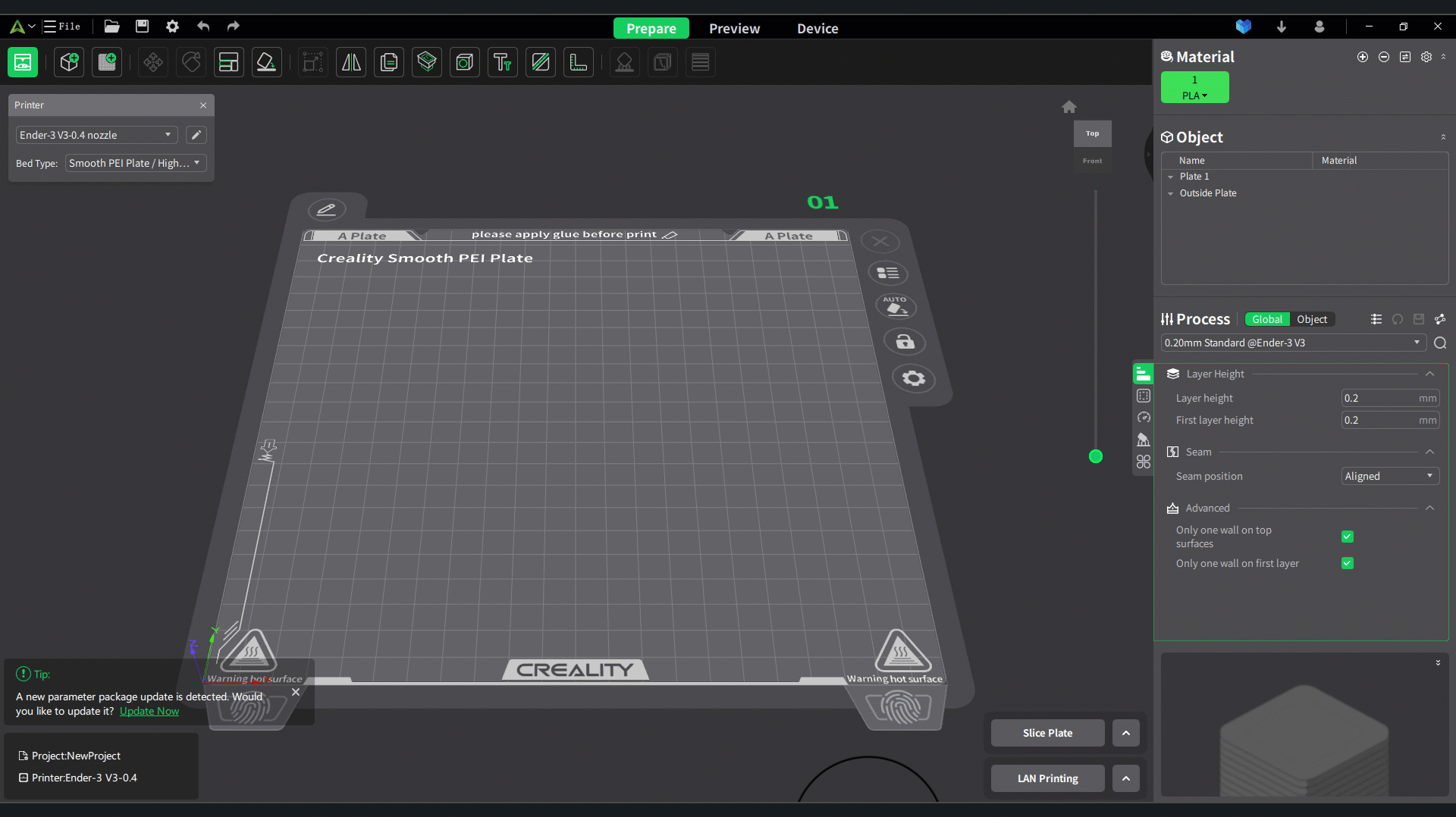This screenshot has width=1456, height=817.
Task: Click the mirror tool icon
Action: 351,62
